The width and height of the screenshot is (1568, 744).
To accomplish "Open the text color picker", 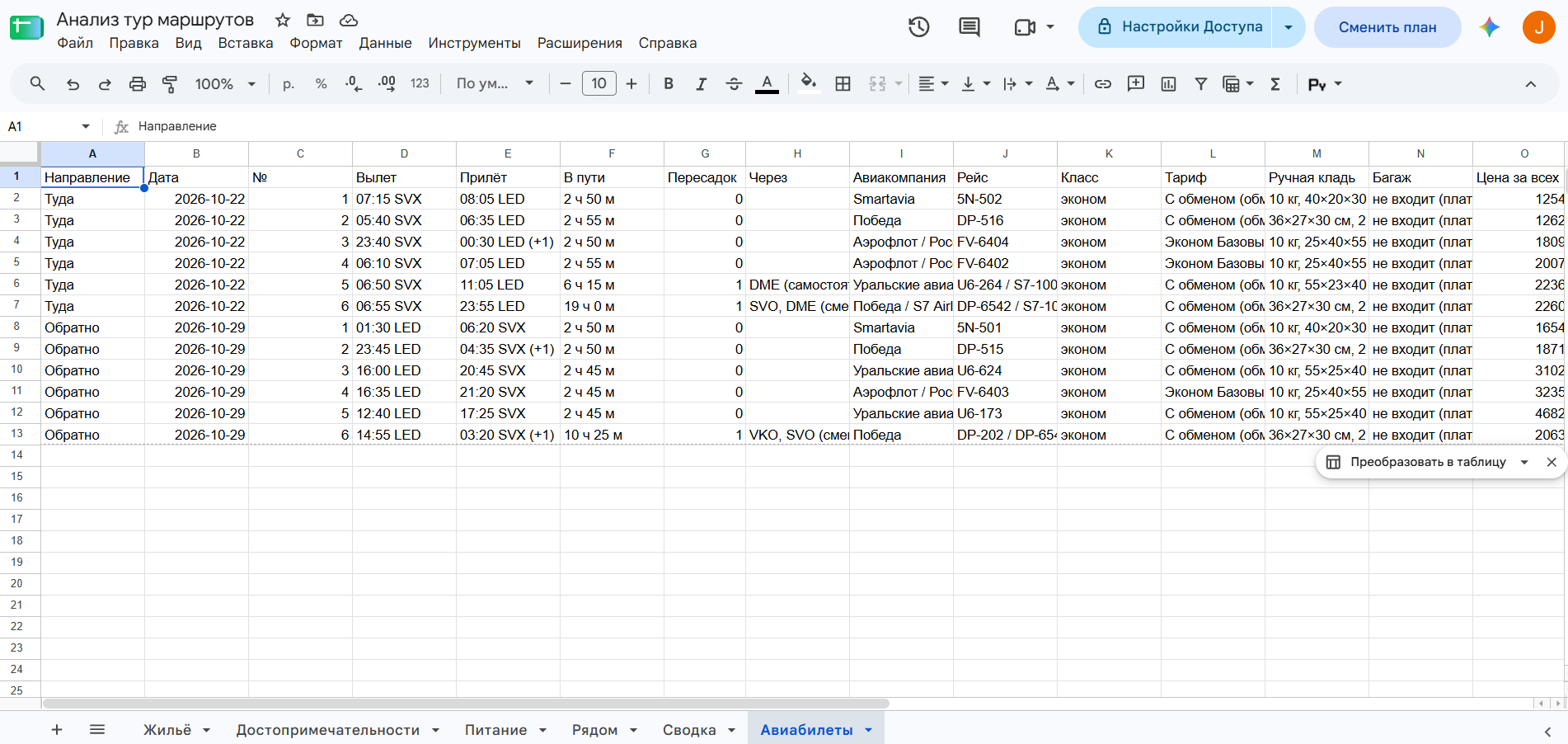I will (767, 83).
